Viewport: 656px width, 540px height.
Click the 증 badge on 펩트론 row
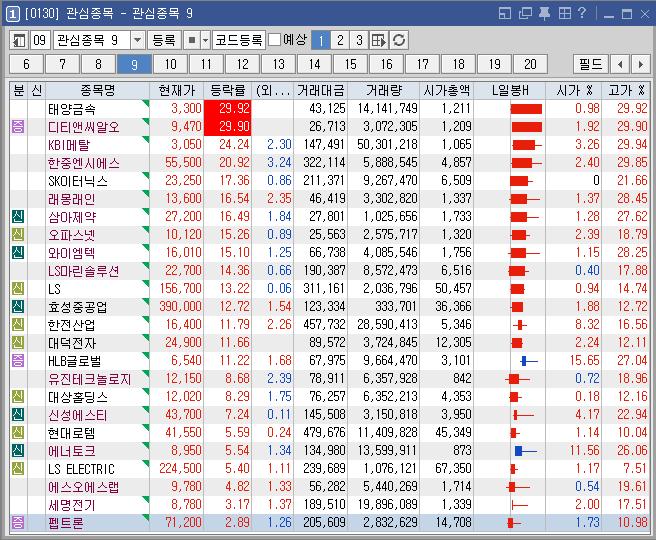tap(18, 522)
